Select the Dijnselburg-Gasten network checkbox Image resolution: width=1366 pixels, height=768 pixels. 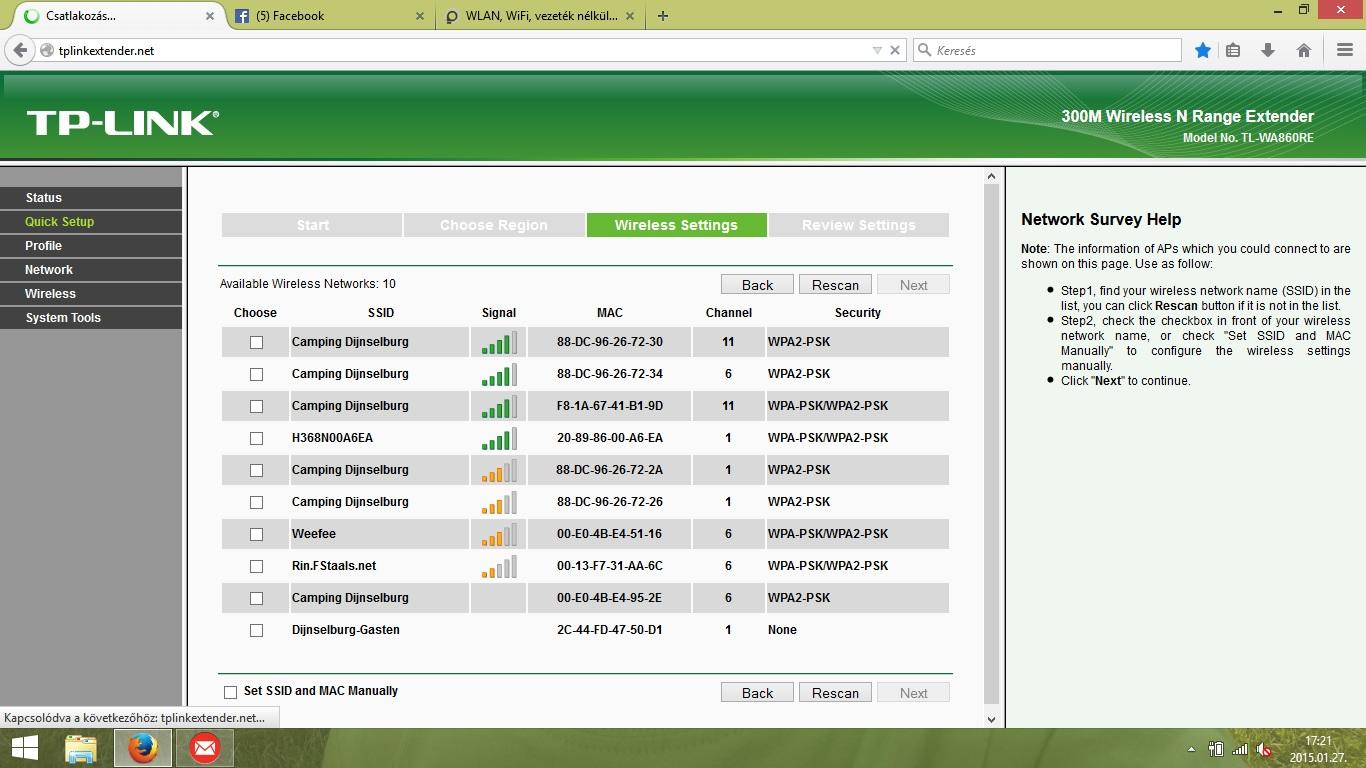[256, 630]
